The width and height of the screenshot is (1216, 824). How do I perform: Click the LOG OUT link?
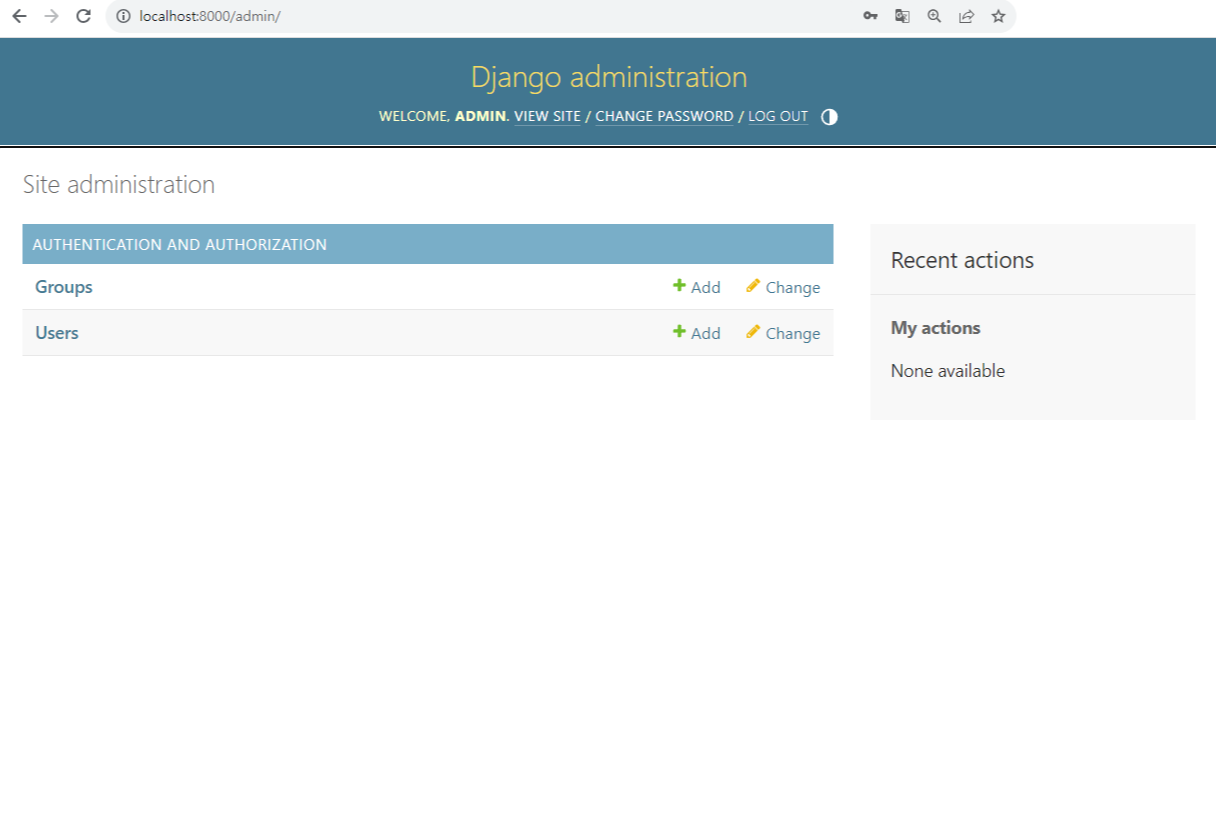[778, 117]
